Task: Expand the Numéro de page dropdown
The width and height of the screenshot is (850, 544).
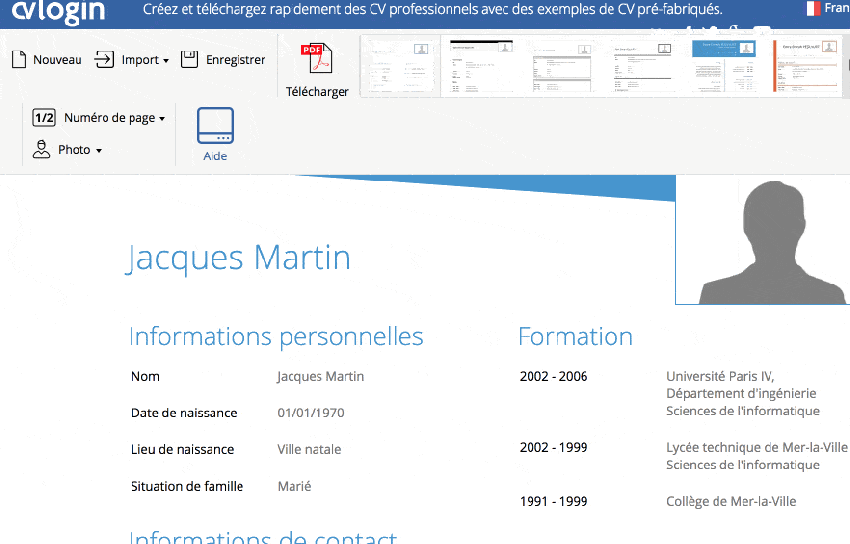Action: 162,119
